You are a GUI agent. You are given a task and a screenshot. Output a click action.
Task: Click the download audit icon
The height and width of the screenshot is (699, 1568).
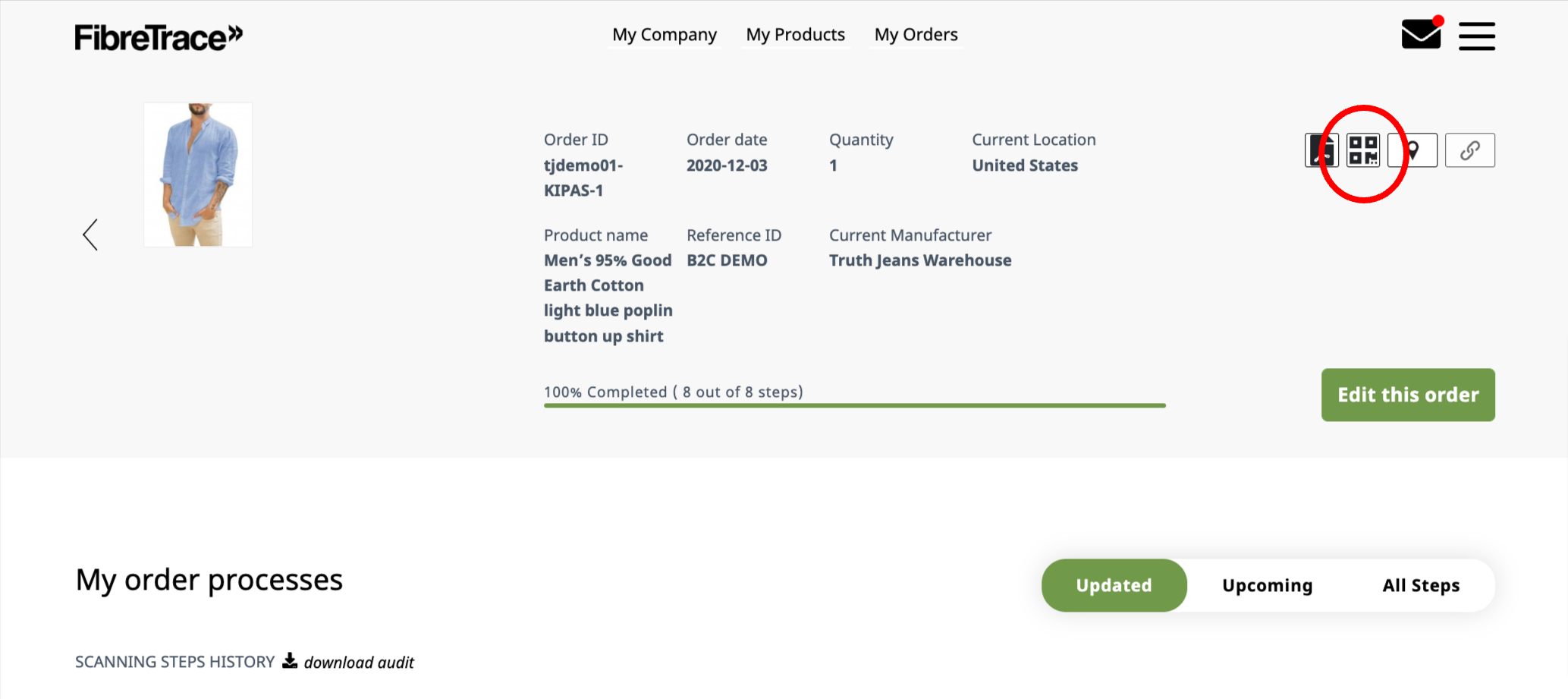tap(289, 660)
